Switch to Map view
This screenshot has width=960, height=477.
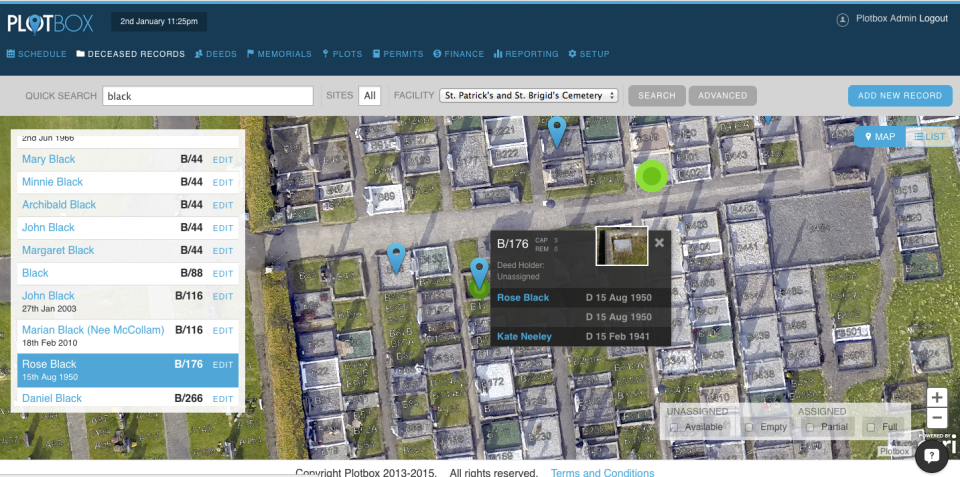880,137
